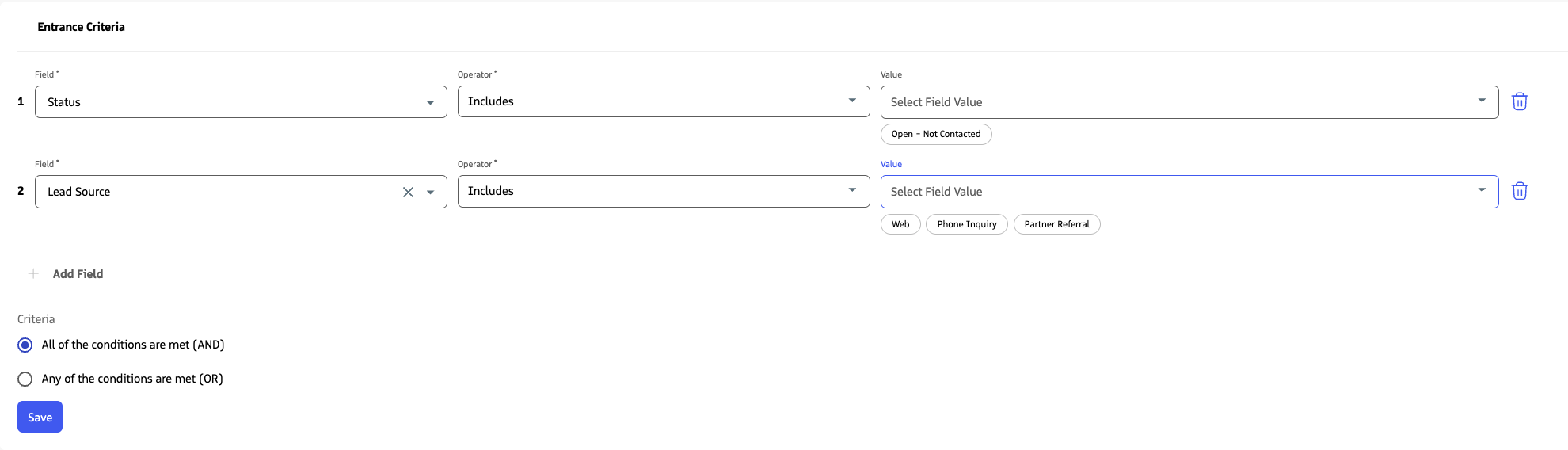
Task: Click the Criteria section label
Action: (36, 319)
